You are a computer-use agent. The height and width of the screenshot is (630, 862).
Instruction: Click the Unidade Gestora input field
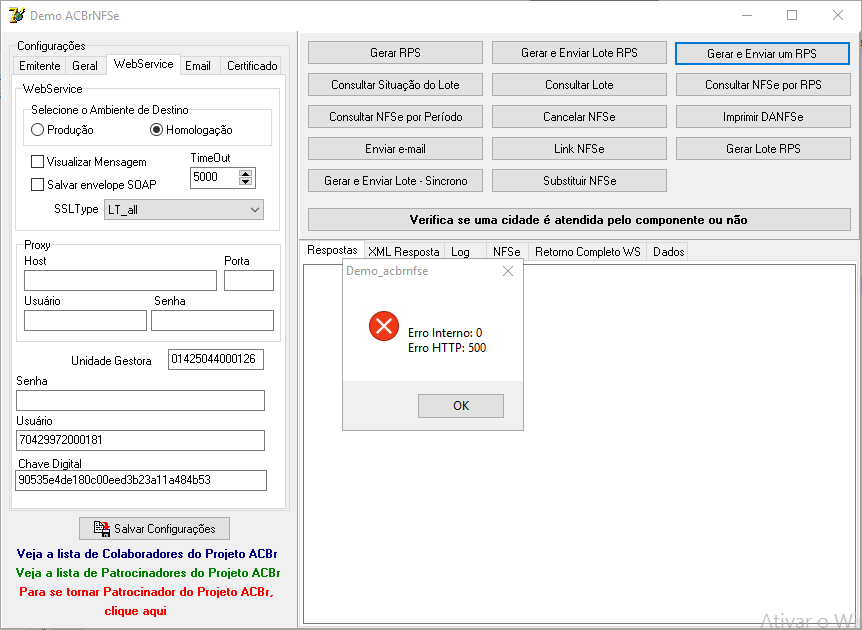(216, 360)
